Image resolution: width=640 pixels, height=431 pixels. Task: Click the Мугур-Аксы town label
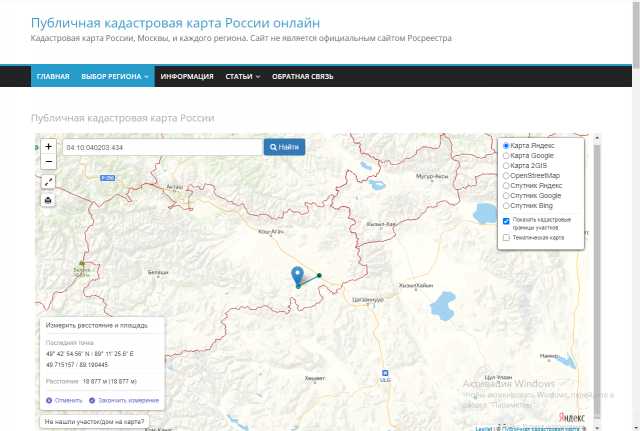click(432, 176)
